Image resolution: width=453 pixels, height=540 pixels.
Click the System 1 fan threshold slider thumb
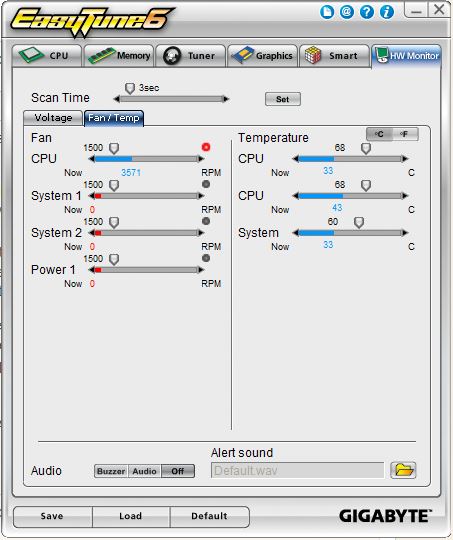114,185
